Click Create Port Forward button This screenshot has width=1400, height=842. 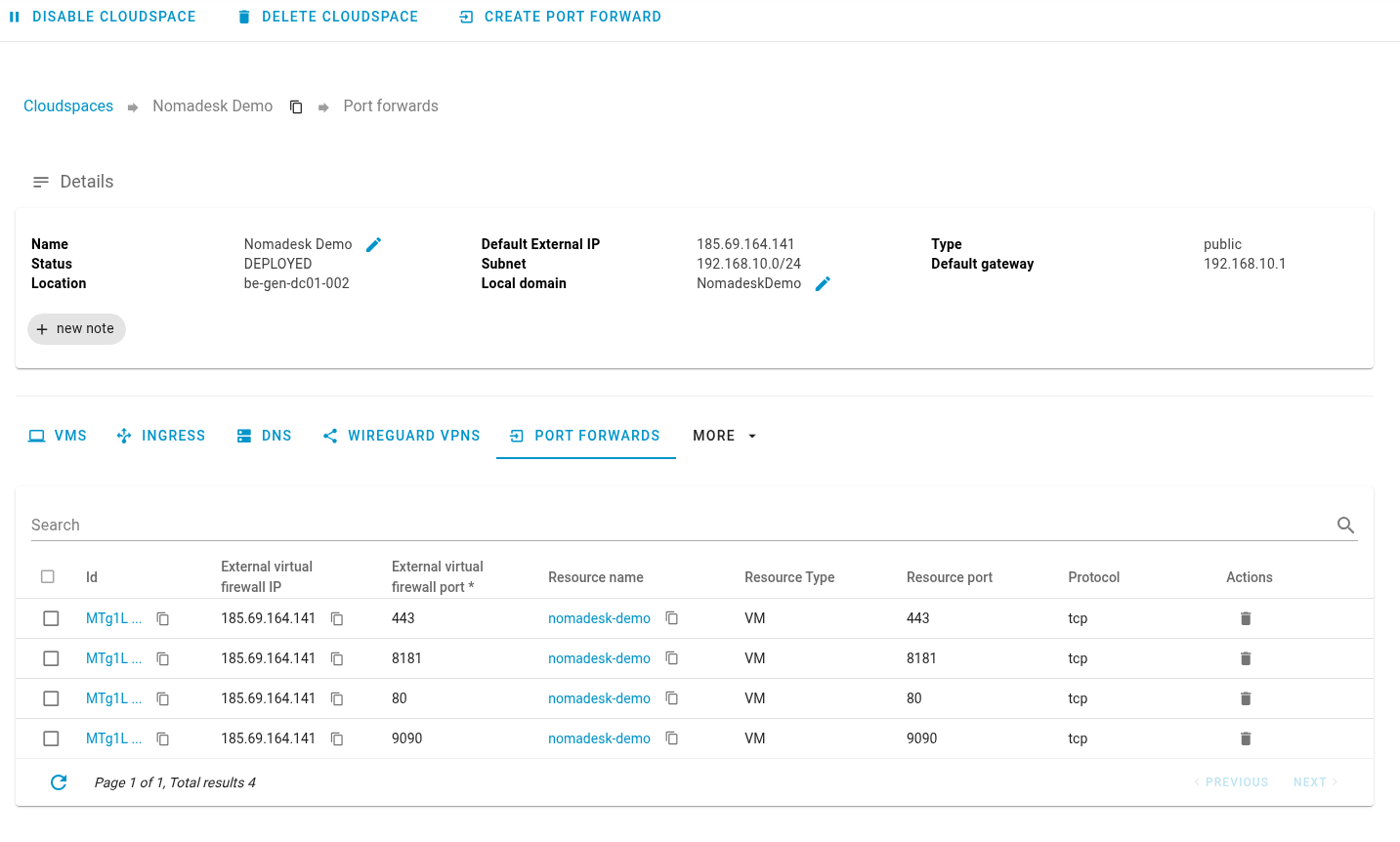point(561,17)
